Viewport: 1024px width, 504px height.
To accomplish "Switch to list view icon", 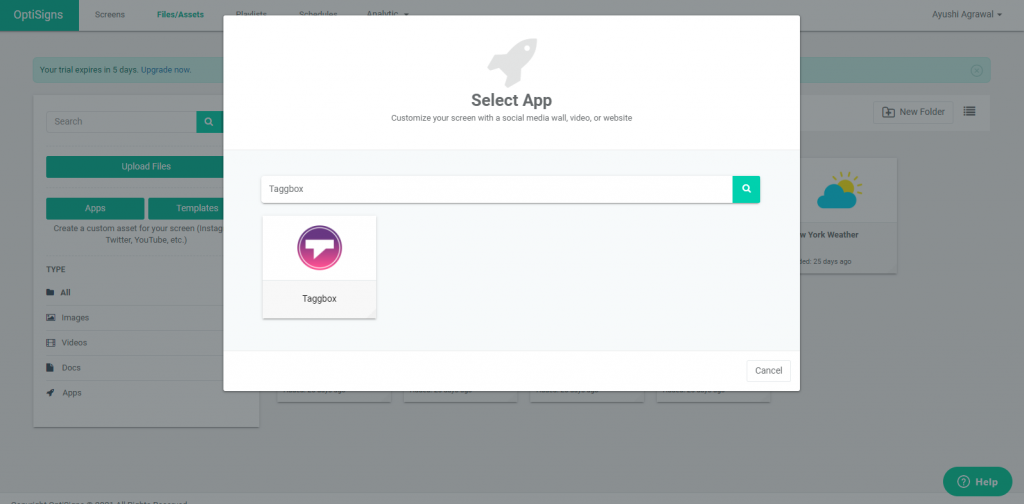I will tap(970, 112).
